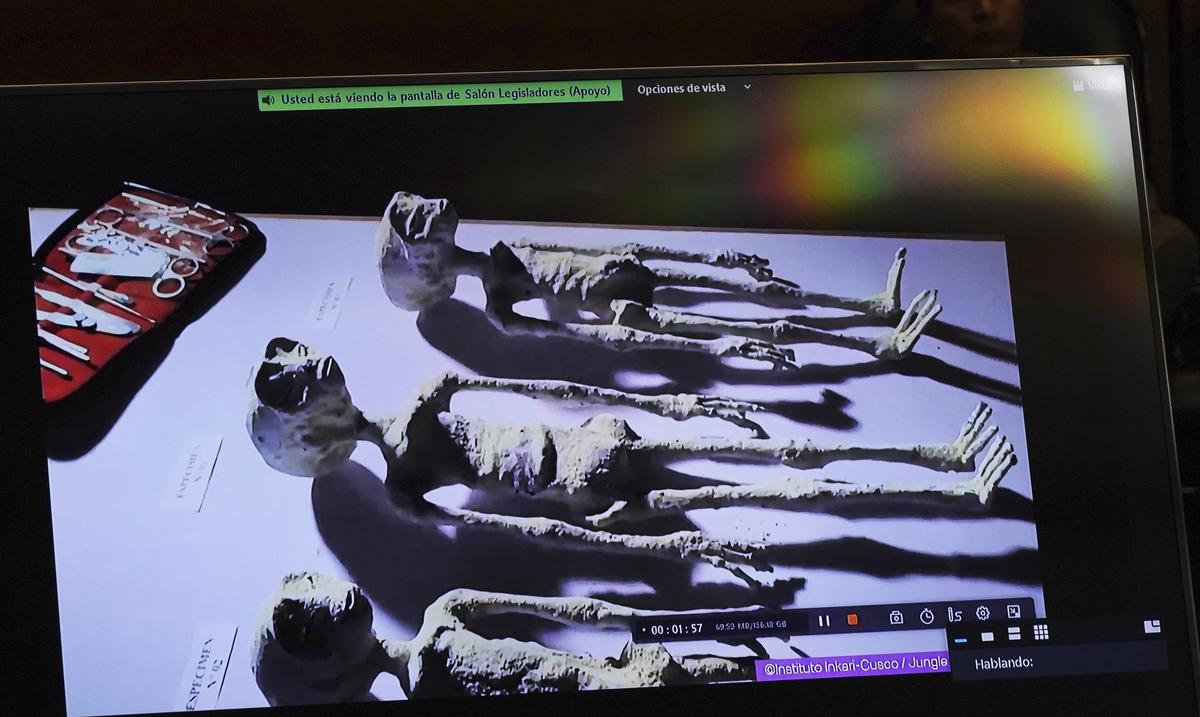Pause the screen recording

pyautogui.click(x=826, y=618)
